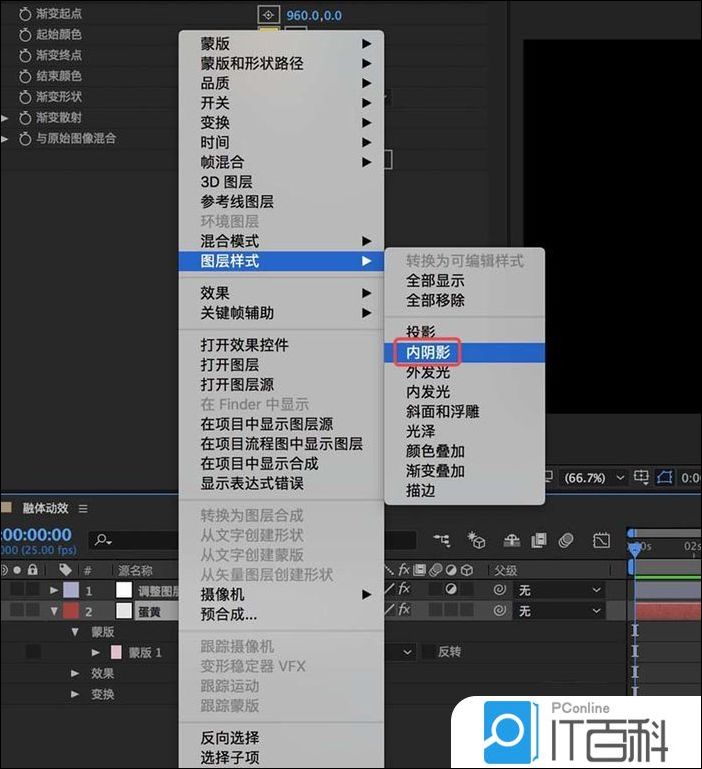
Task: Toggle stopwatch for 渐变散射 property
Action: click(x=25, y=118)
